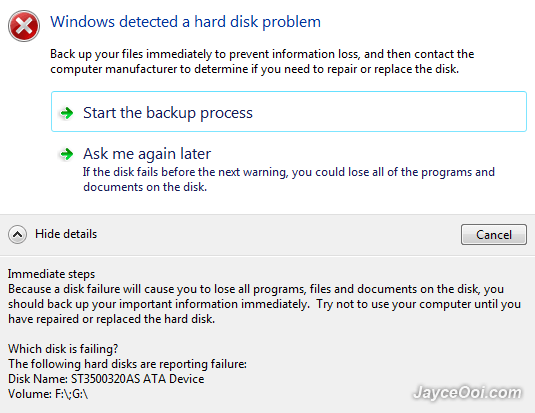The width and height of the screenshot is (535, 413).
Task: Click the Because a disk failure explanation paragraph
Action: (264, 304)
